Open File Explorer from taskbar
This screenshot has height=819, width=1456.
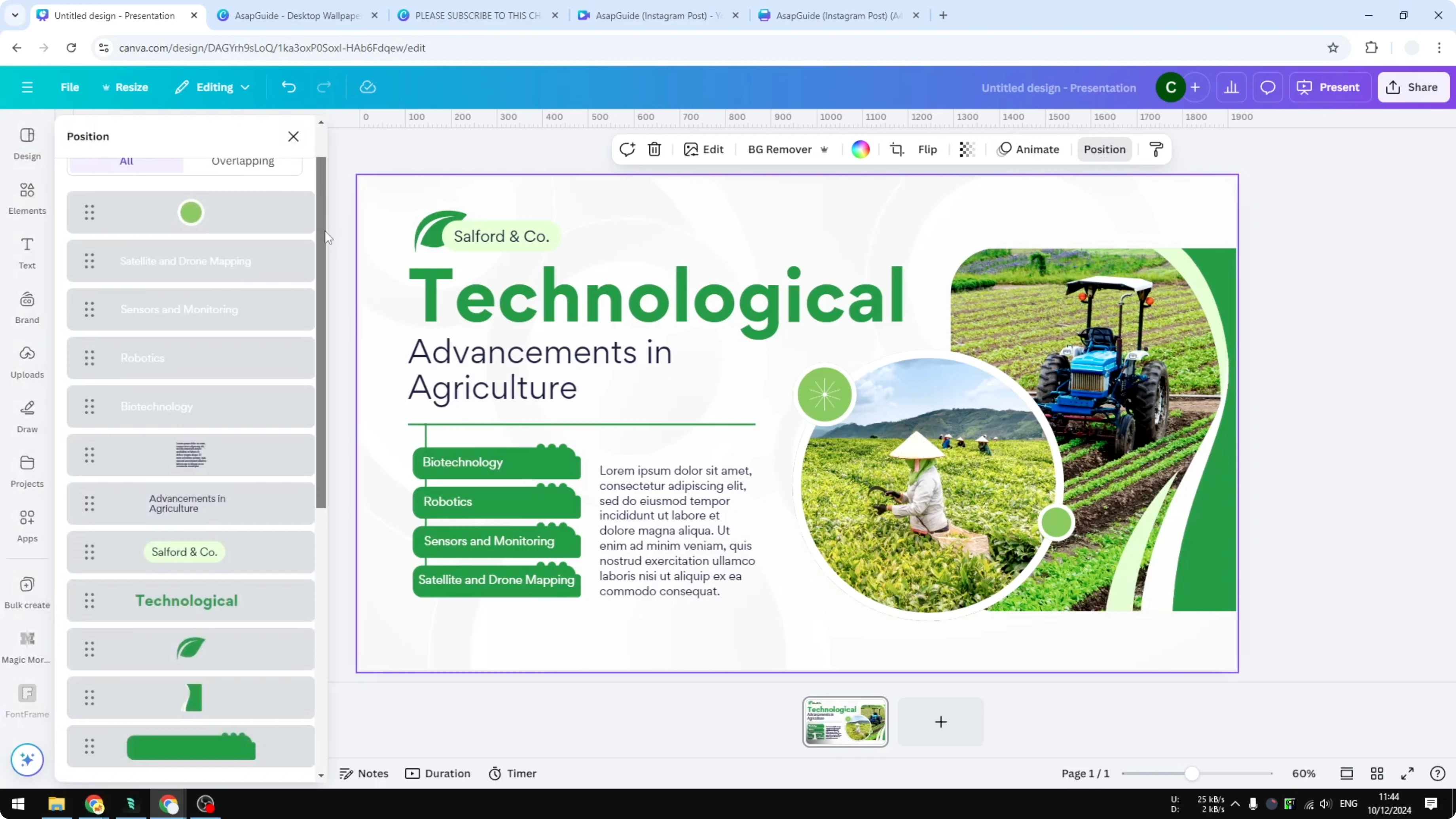56,804
